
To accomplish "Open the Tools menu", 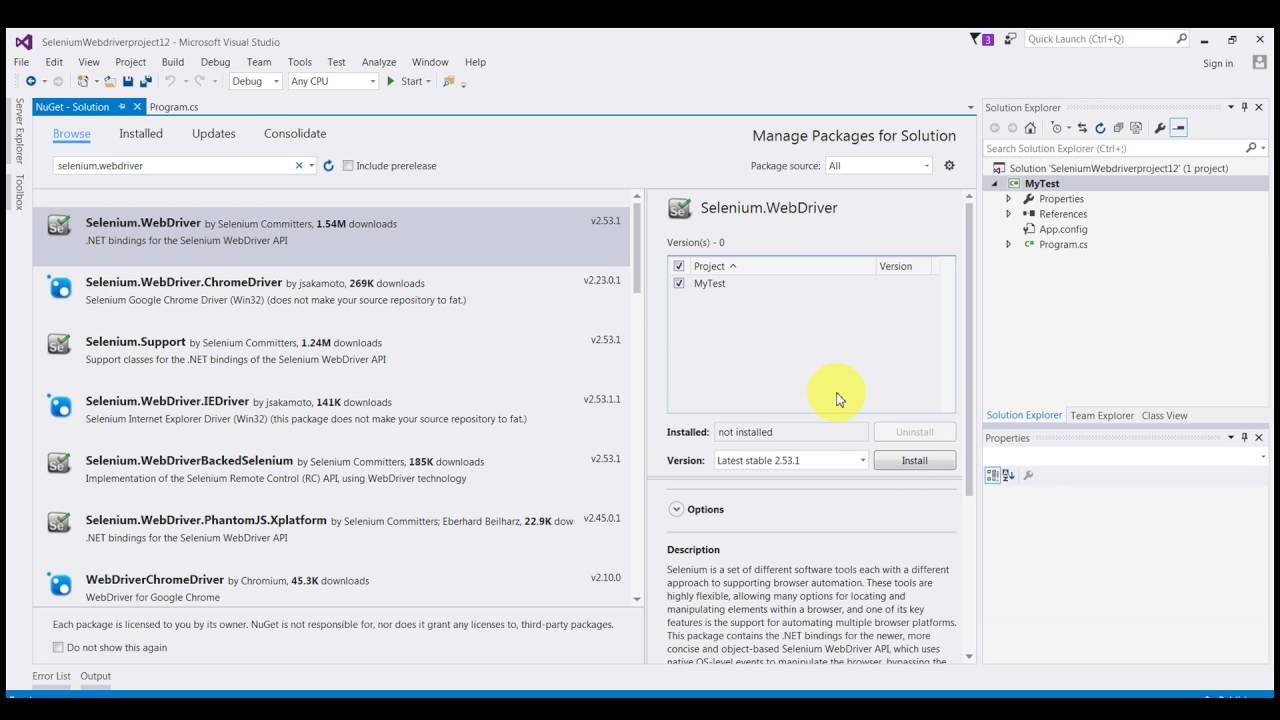I will click(300, 62).
